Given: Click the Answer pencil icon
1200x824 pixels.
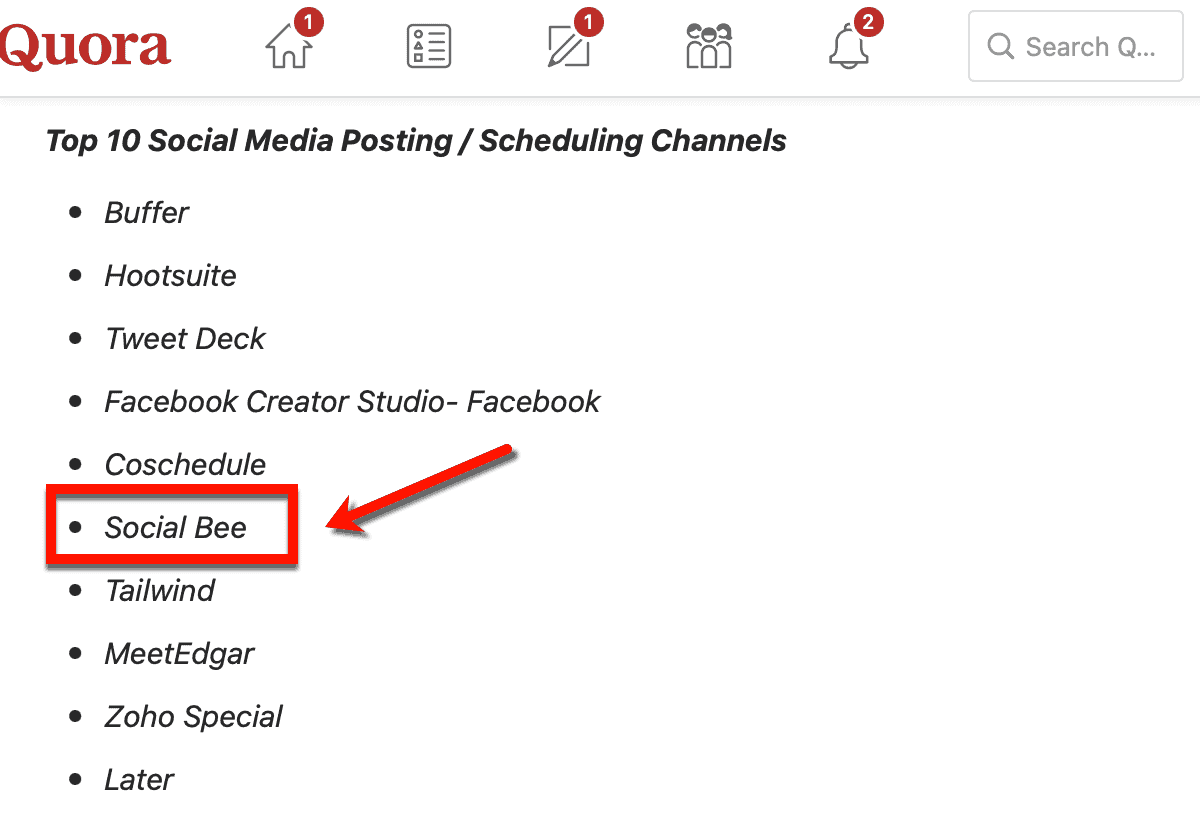Looking at the screenshot, I should tap(568, 48).
